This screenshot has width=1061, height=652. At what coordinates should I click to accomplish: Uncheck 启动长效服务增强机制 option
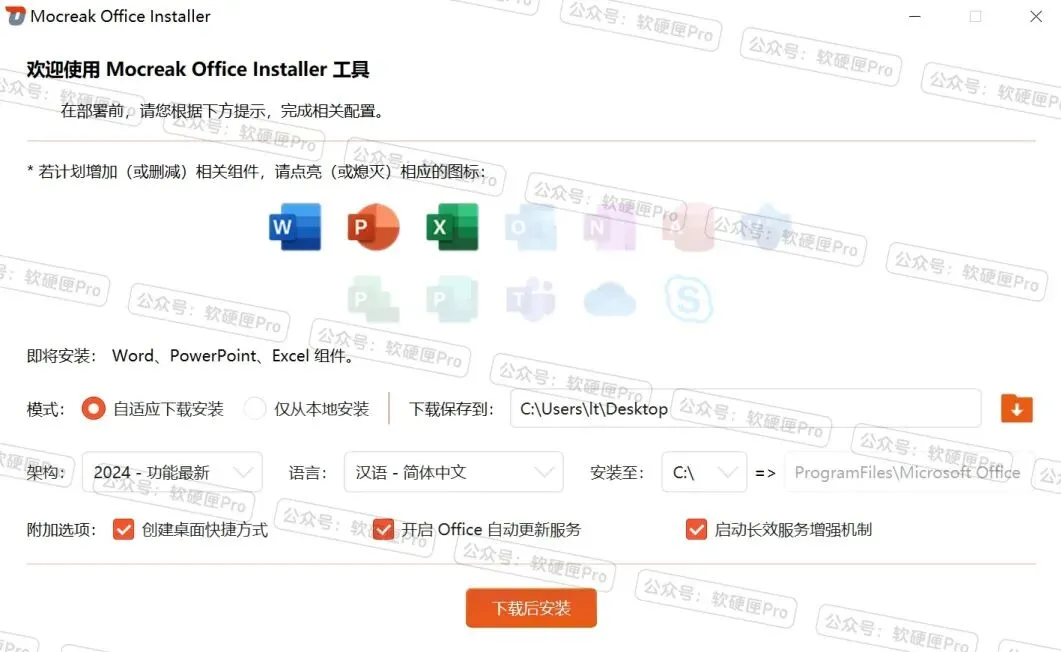(x=696, y=529)
